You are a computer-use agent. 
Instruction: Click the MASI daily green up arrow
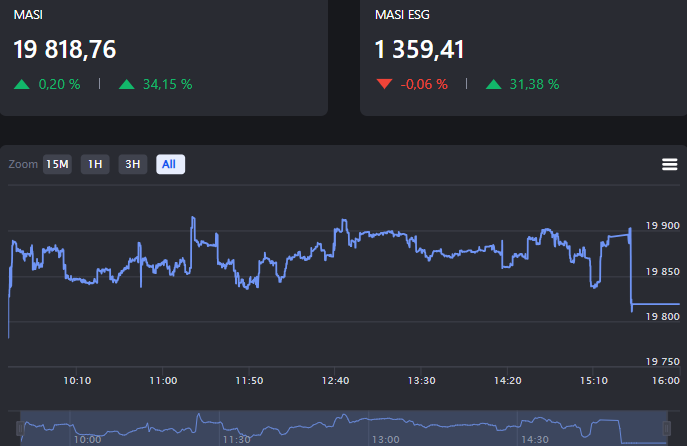pyautogui.click(x=22, y=84)
